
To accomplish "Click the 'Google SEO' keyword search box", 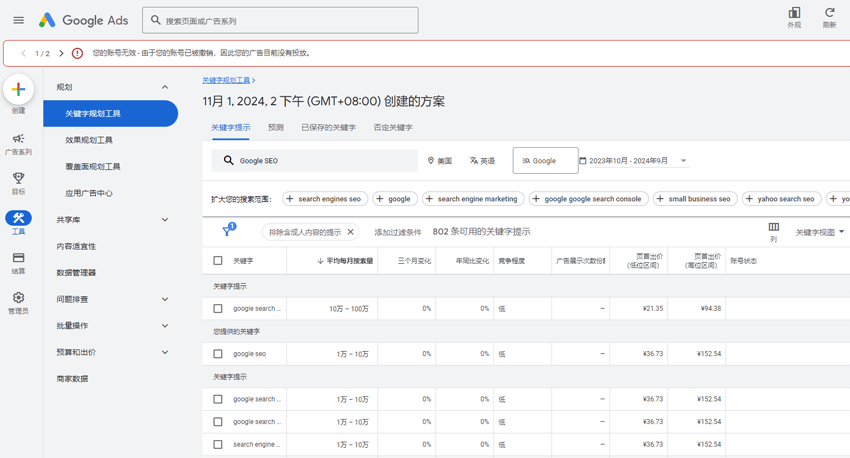I will point(314,161).
